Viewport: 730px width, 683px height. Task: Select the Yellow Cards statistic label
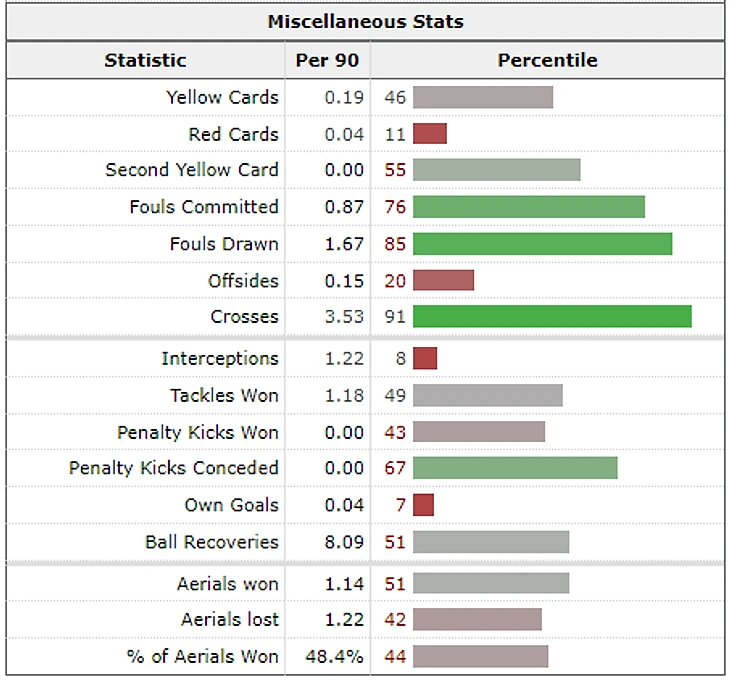[x=223, y=97]
